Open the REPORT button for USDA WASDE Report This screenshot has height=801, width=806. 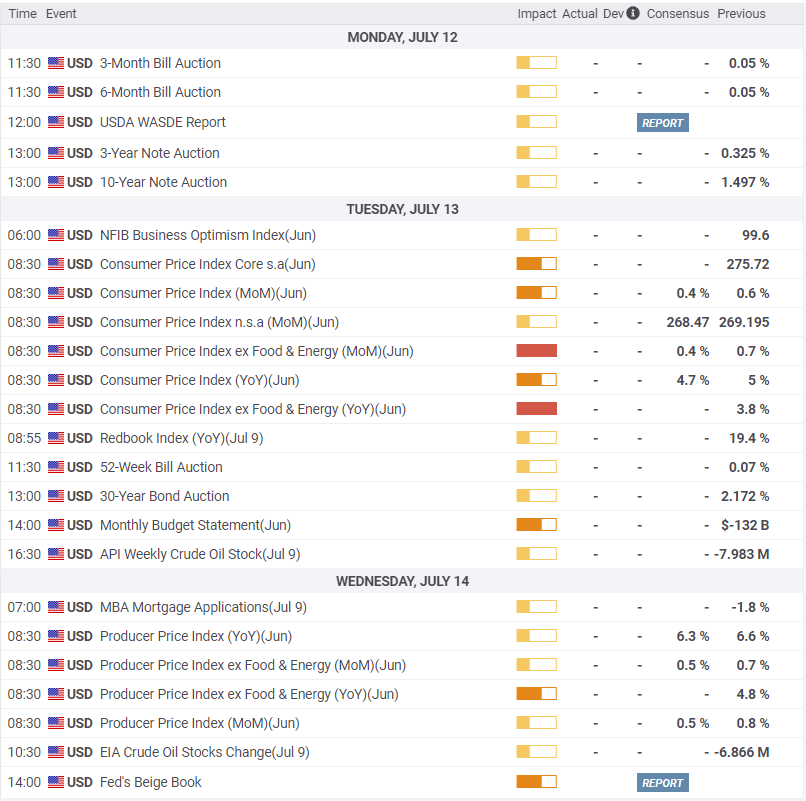662,123
